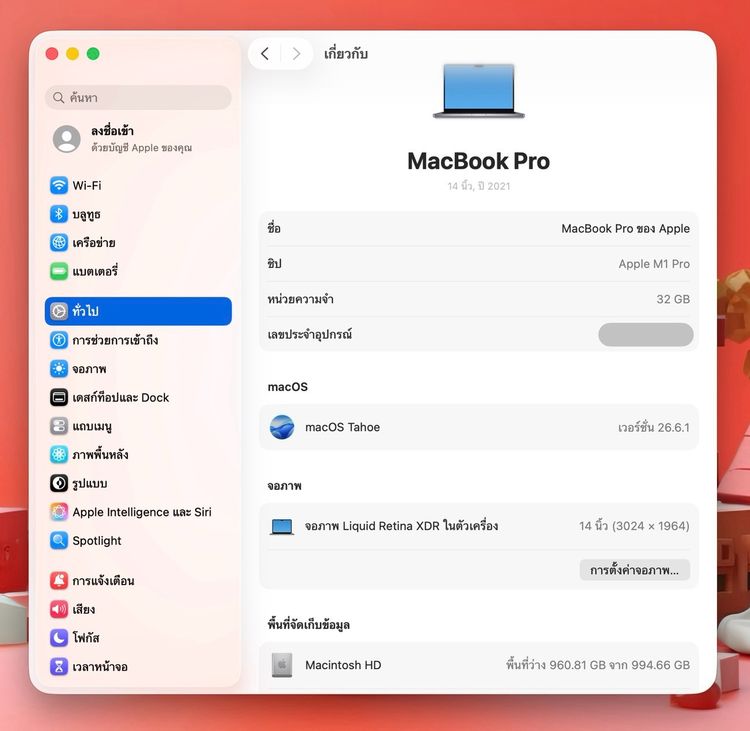Select the Network (เครือข่าย) globe icon
Viewport: 750px width, 731px height.
pyautogui.click(x=59, y=243)
